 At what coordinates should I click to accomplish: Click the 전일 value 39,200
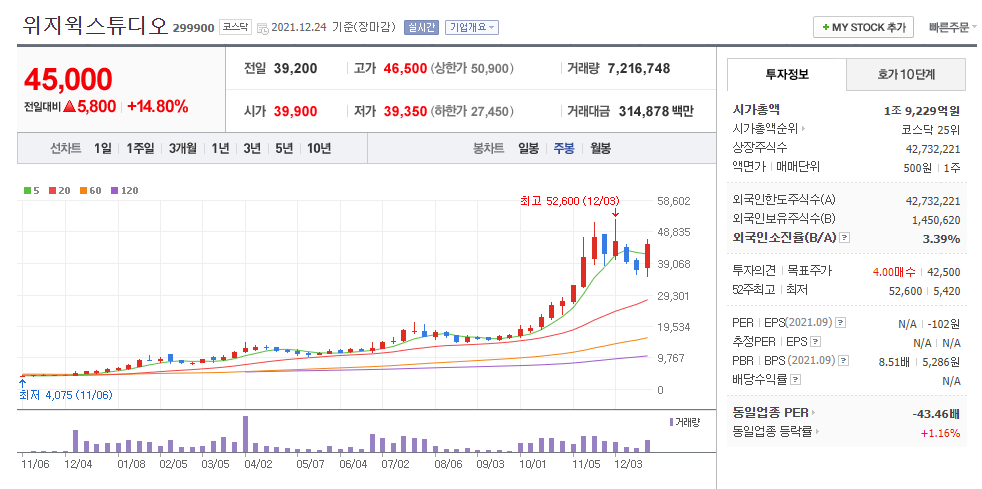click(296, 68)
